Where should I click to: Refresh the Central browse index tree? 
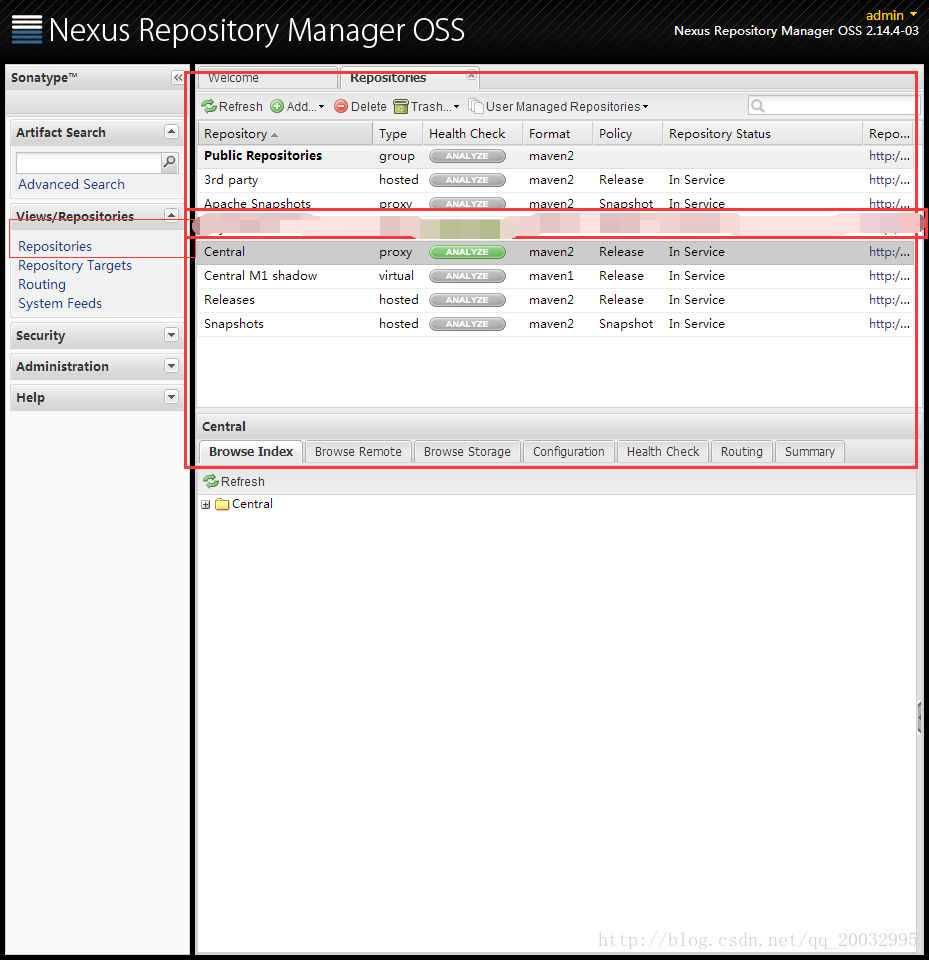coord(235,482)
